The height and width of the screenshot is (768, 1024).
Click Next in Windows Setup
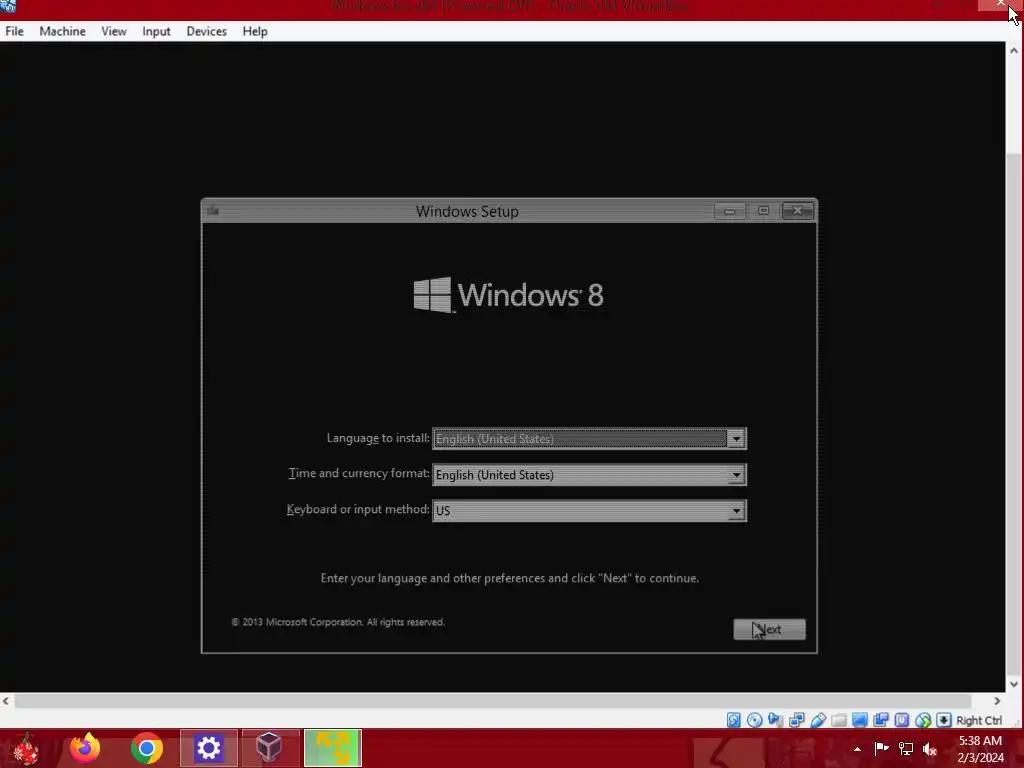[769, 630]
